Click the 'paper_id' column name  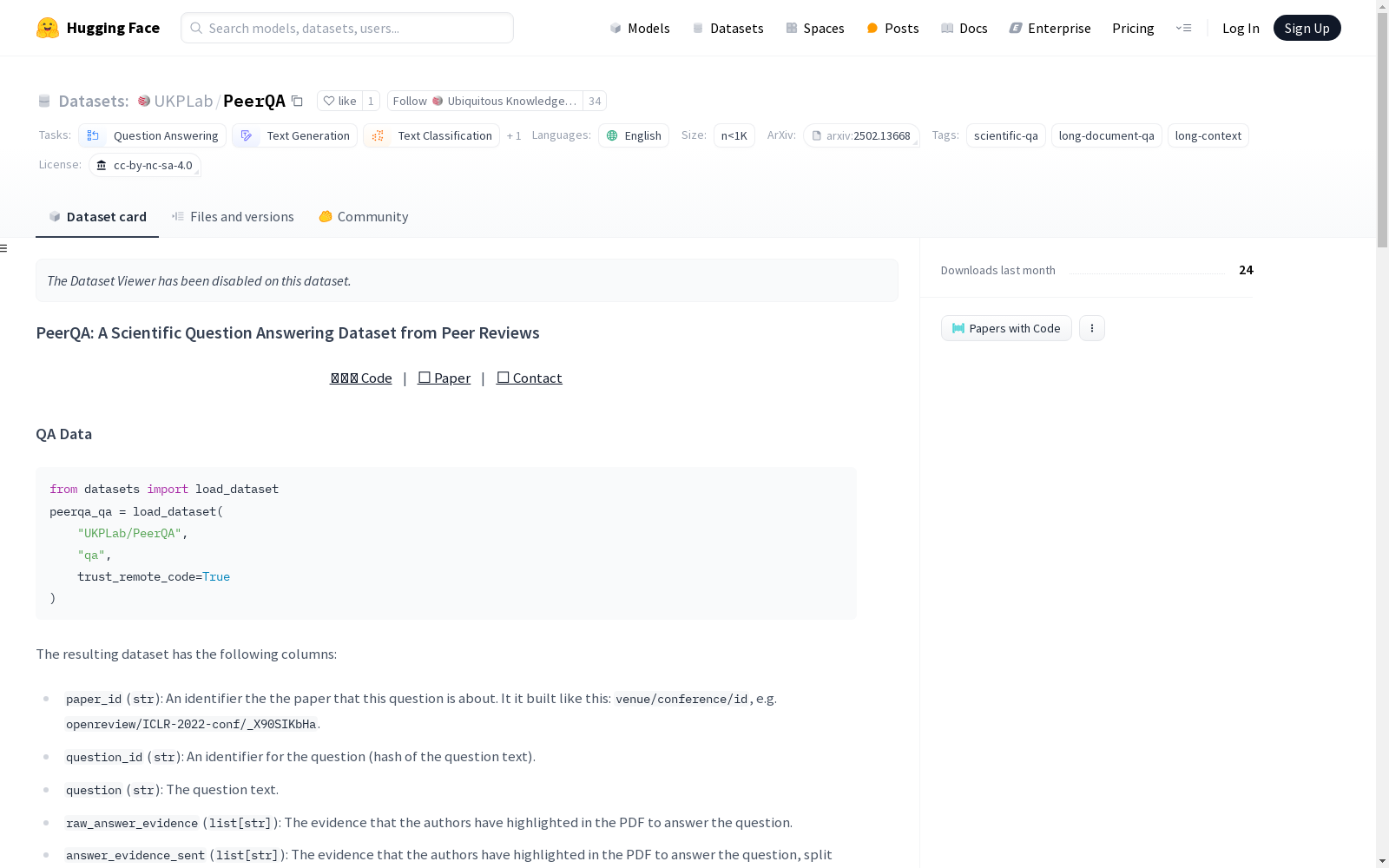tap(94, 699)
